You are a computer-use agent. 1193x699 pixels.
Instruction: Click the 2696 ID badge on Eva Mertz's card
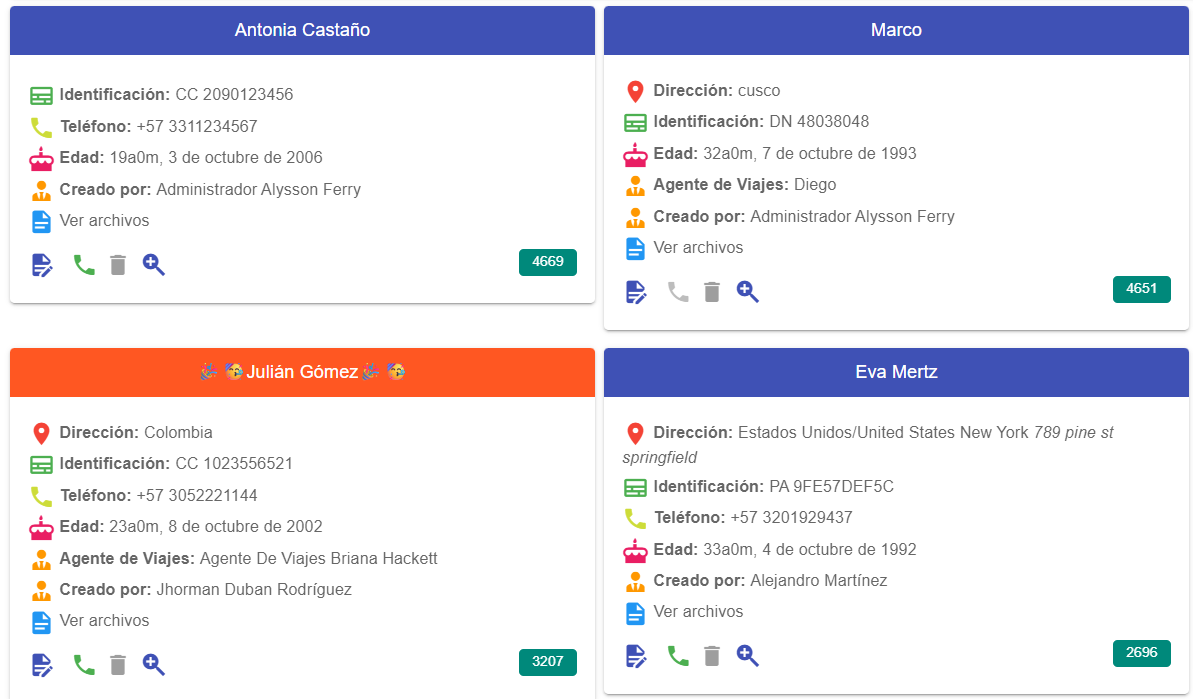1141,653
